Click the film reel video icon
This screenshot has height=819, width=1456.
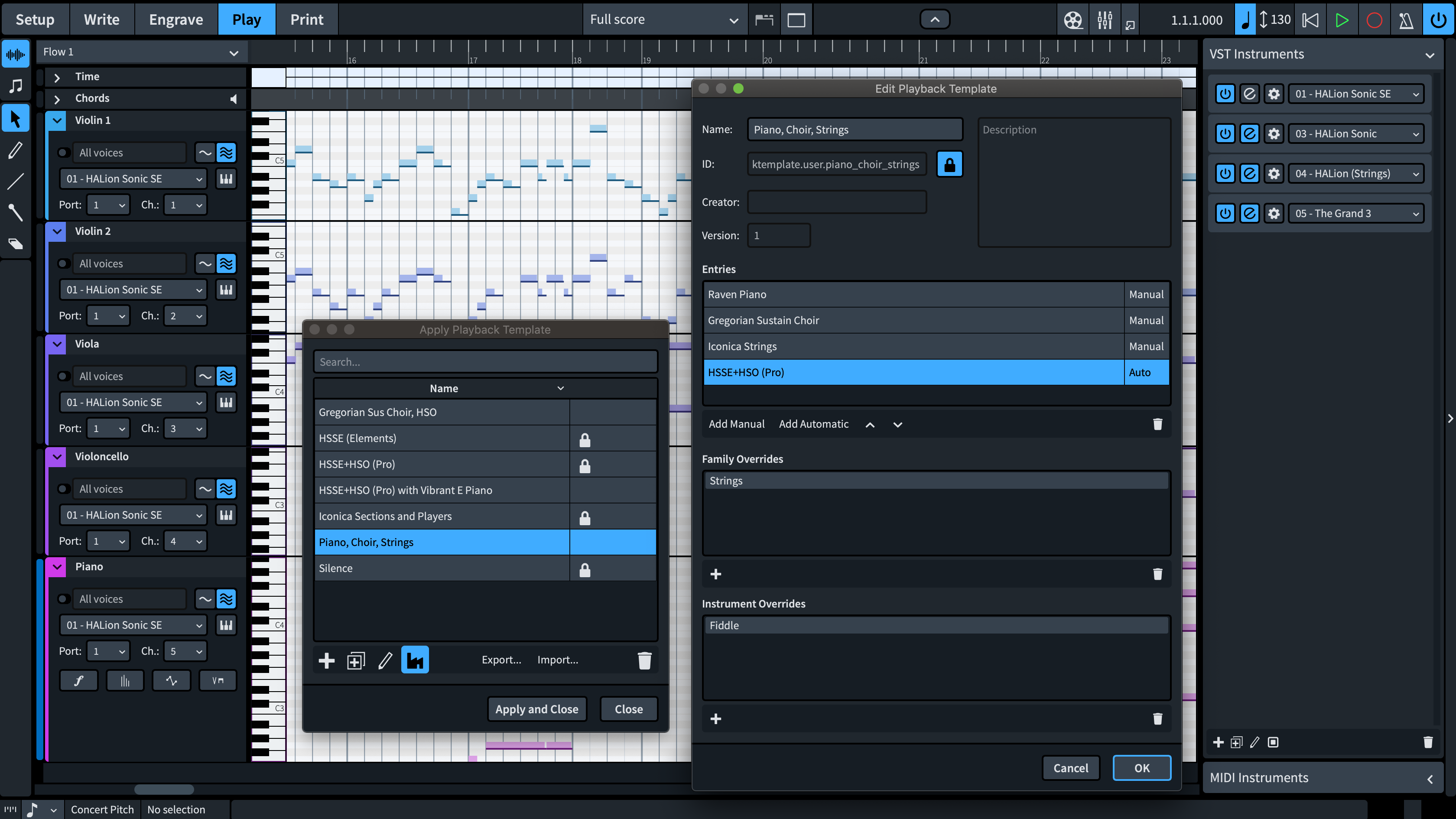(x=1073, y=19)
